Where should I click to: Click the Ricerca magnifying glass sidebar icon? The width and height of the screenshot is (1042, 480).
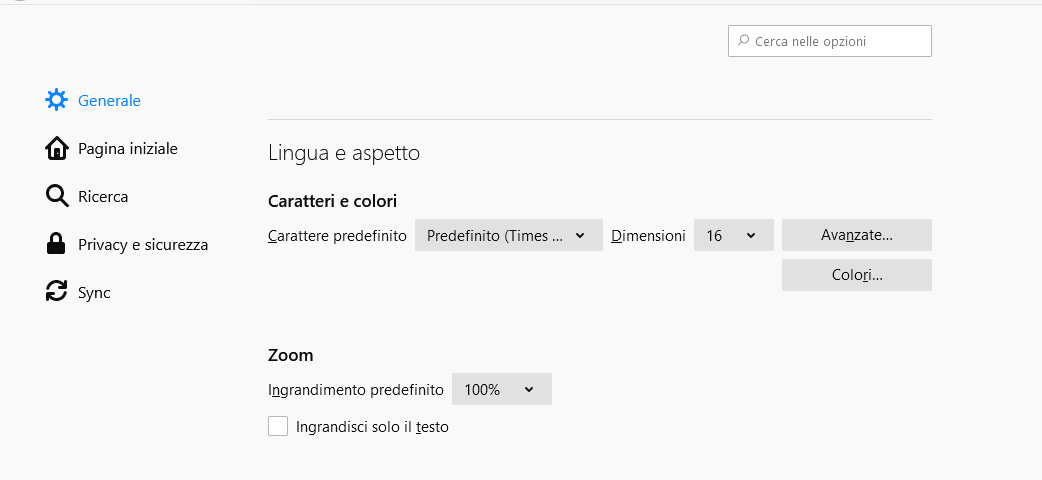tap(57, 196)
